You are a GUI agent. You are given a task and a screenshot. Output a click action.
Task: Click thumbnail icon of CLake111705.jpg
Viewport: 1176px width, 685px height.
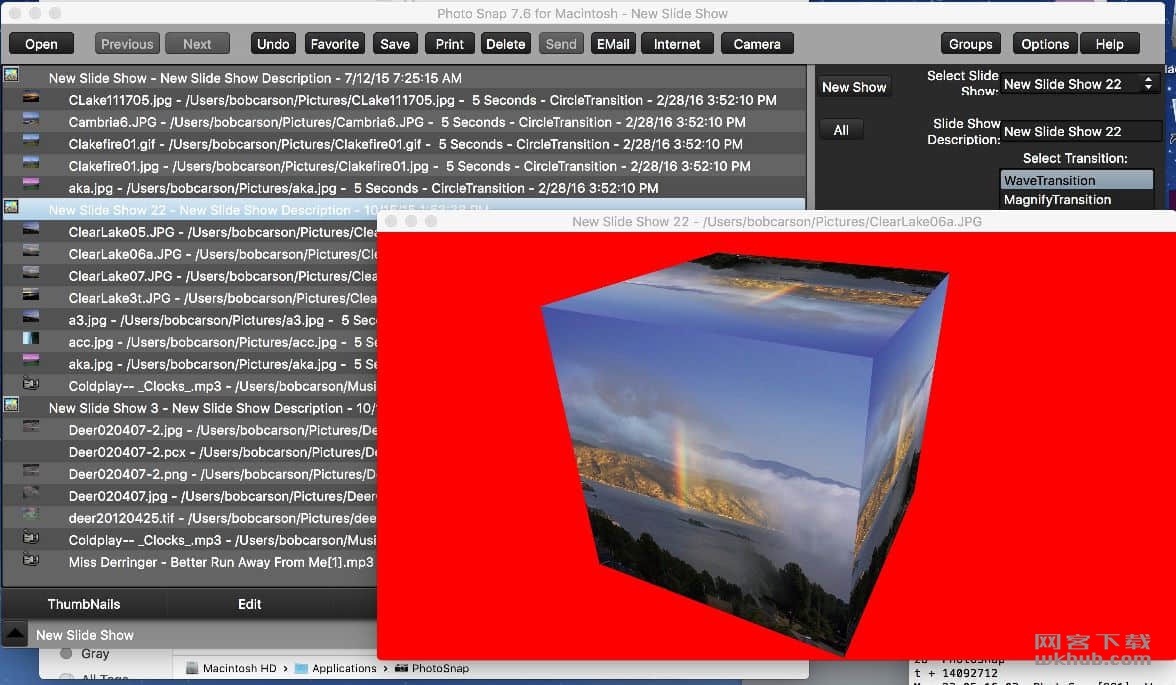coord(31,98)
